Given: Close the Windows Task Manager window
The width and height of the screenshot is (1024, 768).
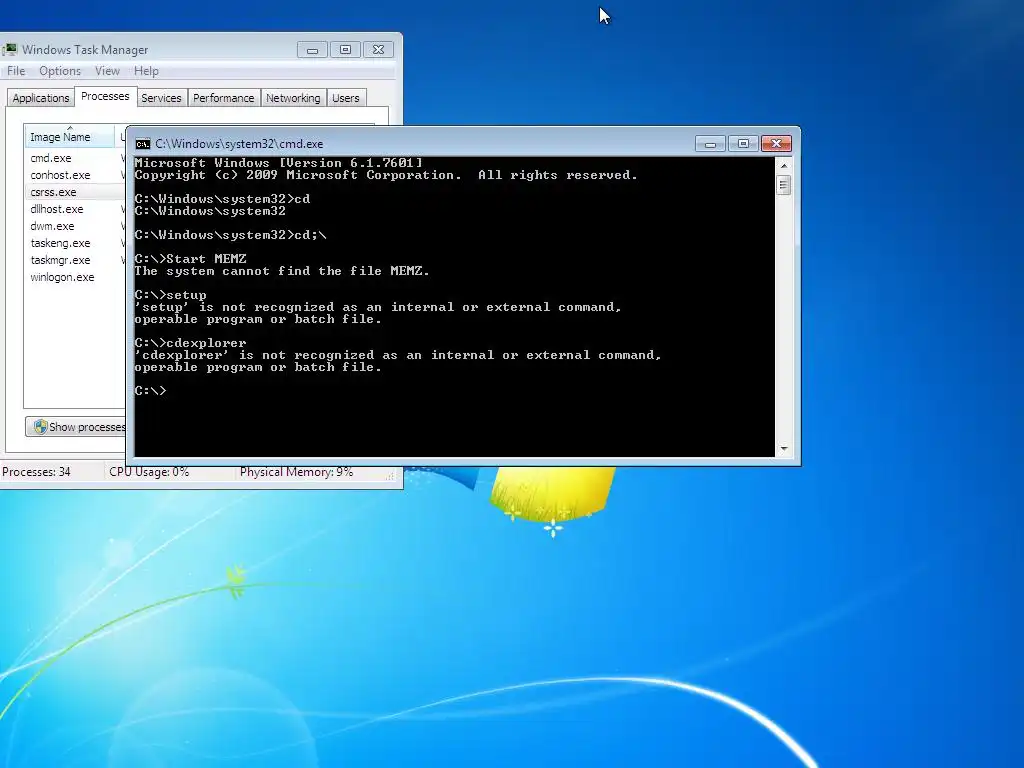Looking at the screenshot, I should tap(379, 50).
